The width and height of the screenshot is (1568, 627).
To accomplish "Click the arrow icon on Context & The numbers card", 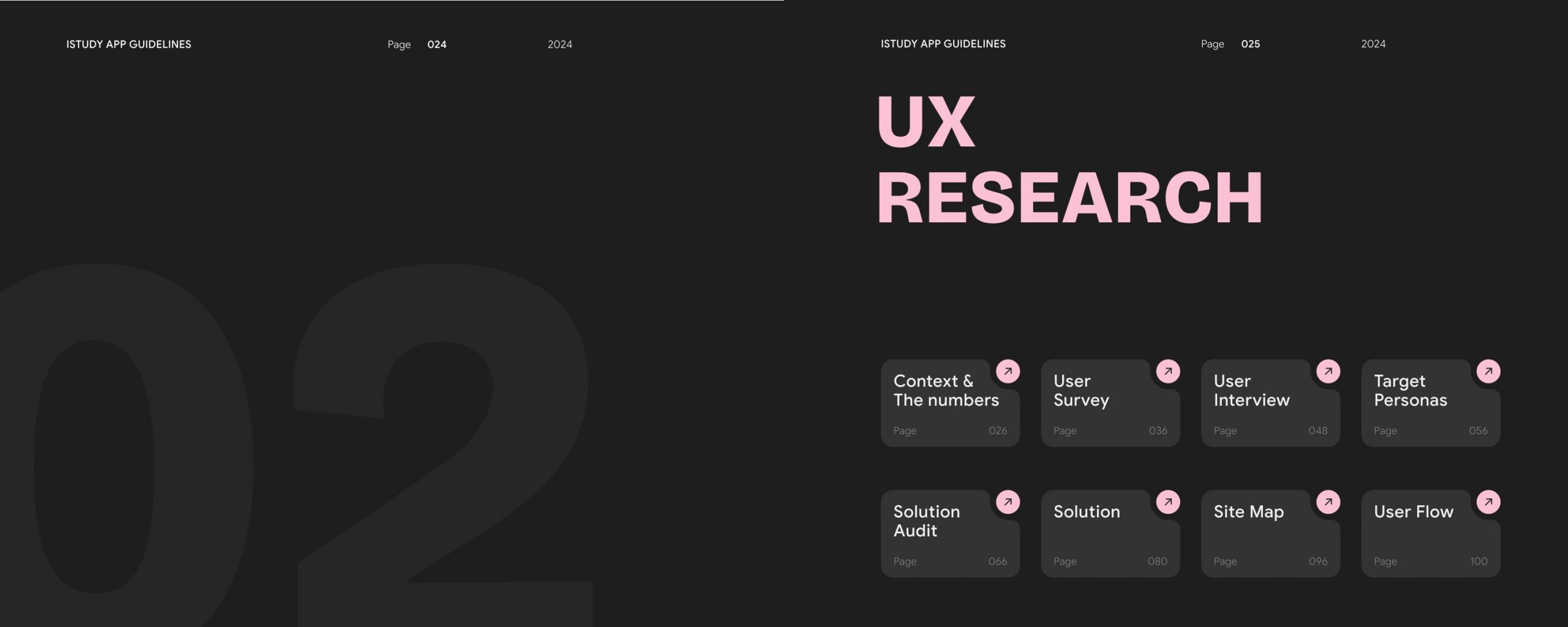I will 1008,371.
